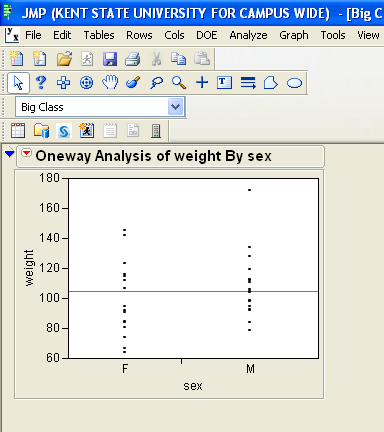Click the New Script icon
This screenshot has height=432, width=384.
coord(40,59)
